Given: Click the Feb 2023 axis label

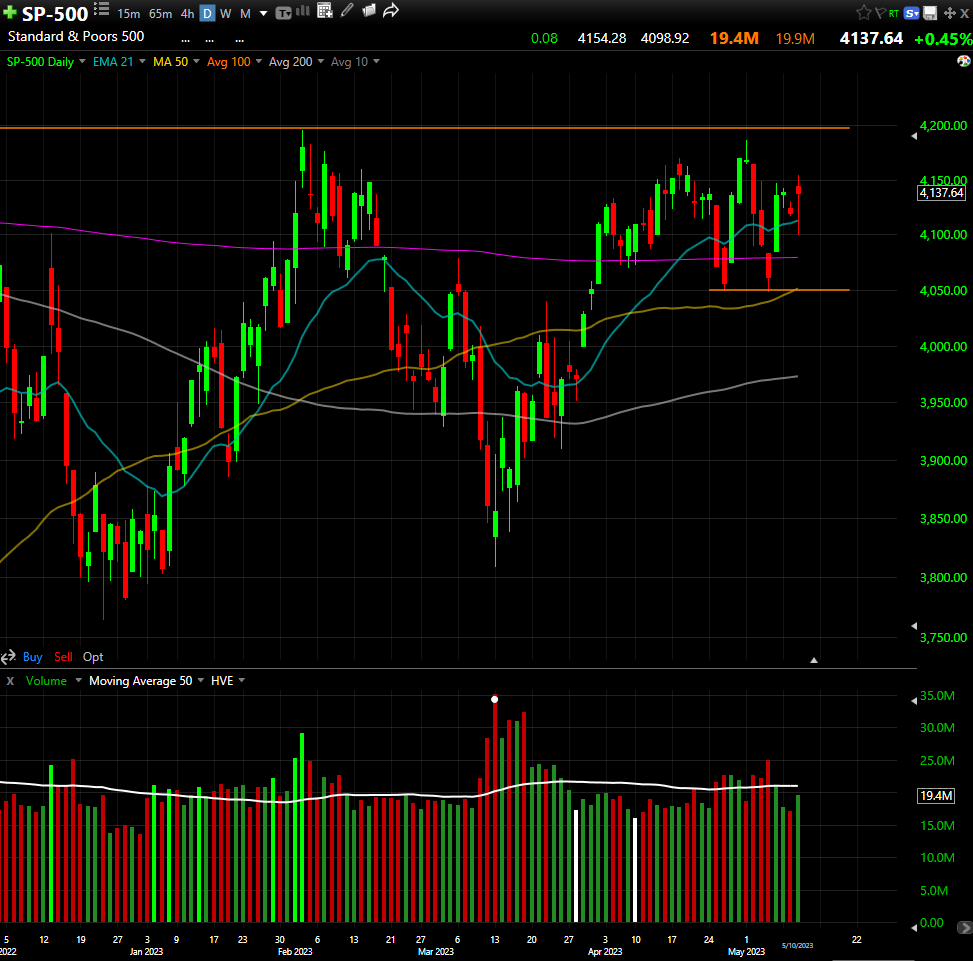Looking at the screenshot, I should click(x=295, y=952).
